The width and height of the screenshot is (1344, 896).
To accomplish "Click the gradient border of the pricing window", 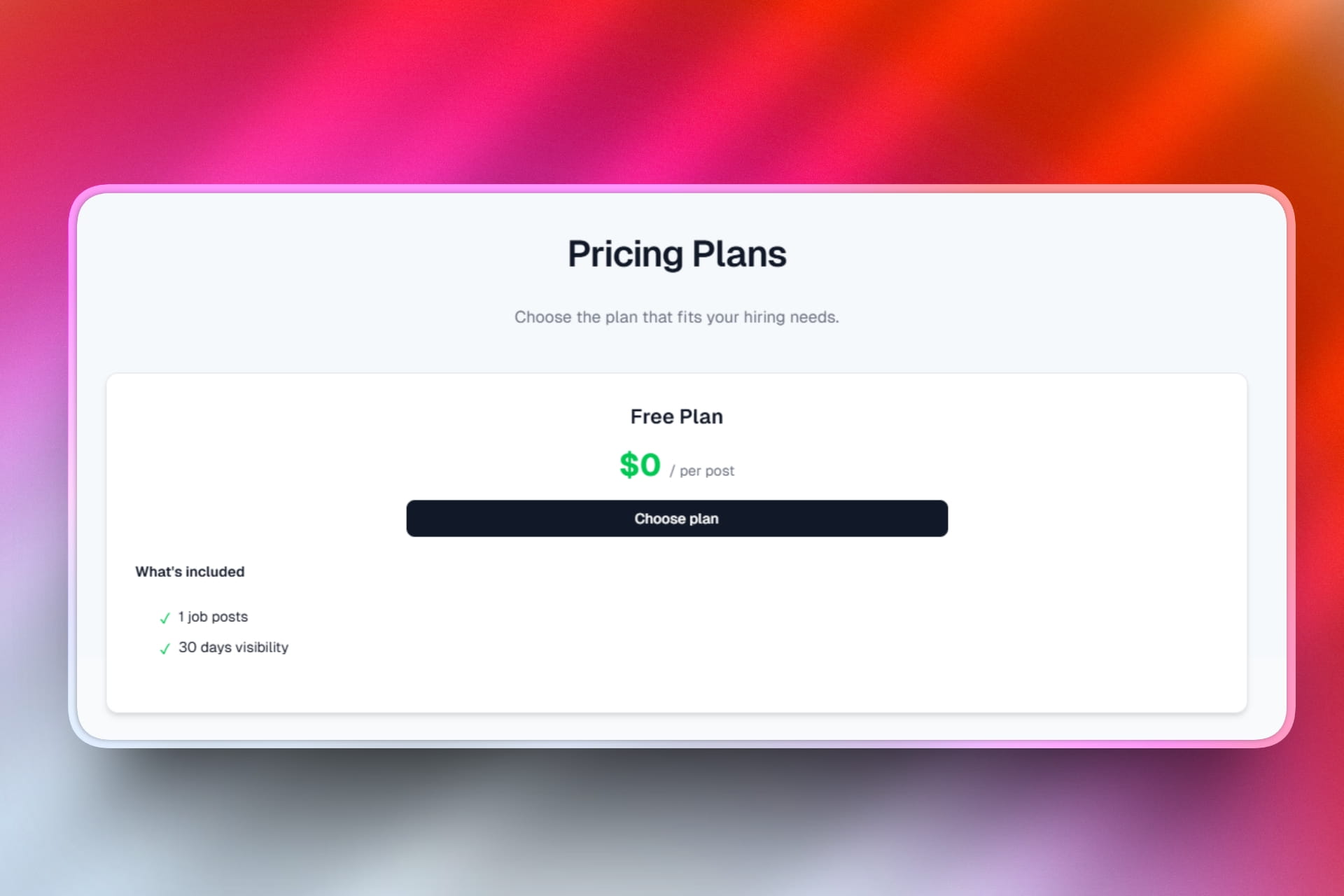I will (x=676, y=190).
